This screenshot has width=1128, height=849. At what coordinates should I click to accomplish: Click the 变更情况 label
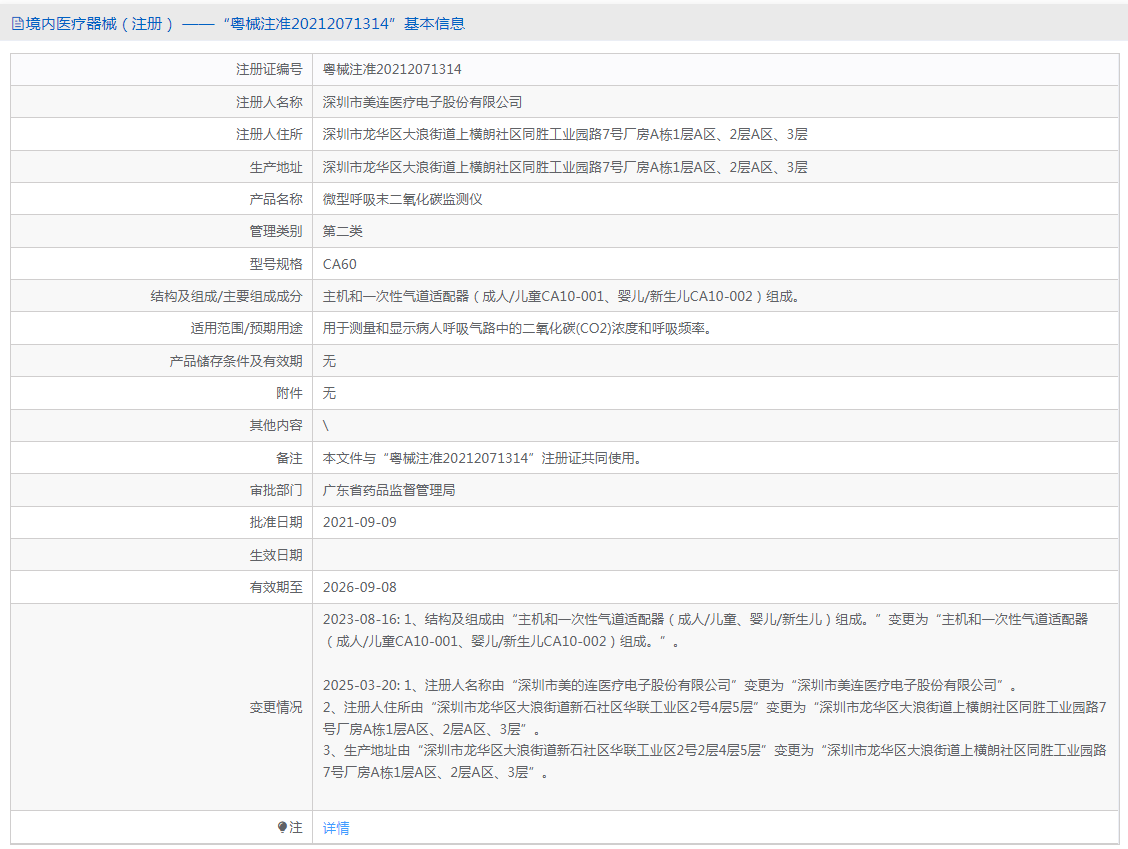tap(276, 707)
